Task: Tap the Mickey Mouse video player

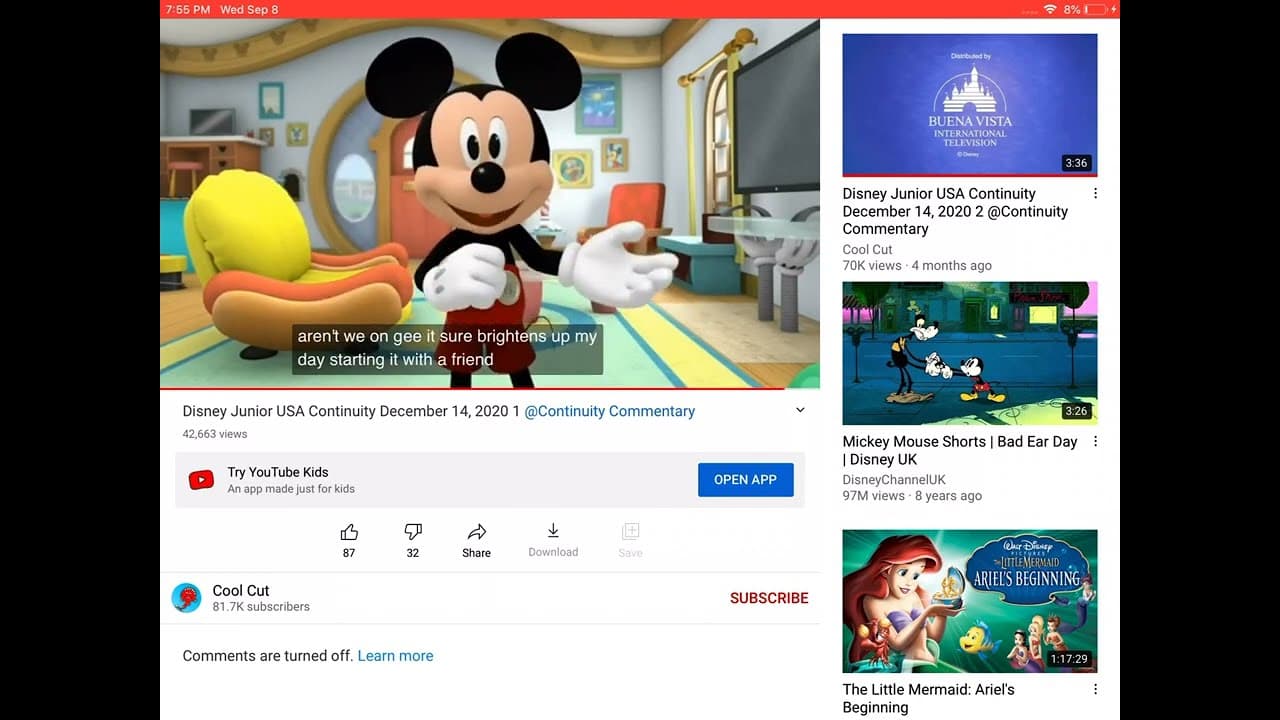Action: (x=490, y=203)
